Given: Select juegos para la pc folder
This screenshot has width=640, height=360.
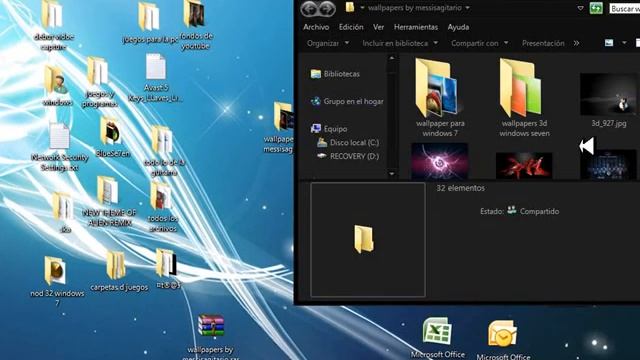Looking at the screenshot, I should [x=150, y=23].
